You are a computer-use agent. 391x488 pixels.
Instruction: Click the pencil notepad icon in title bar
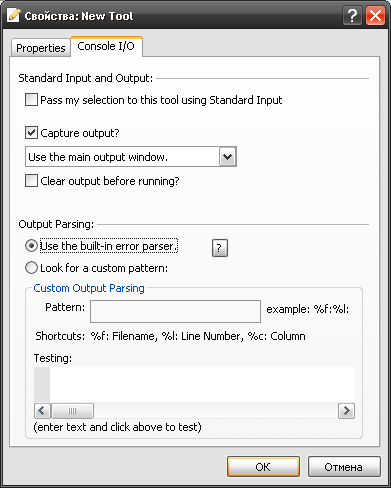point(14,15)
